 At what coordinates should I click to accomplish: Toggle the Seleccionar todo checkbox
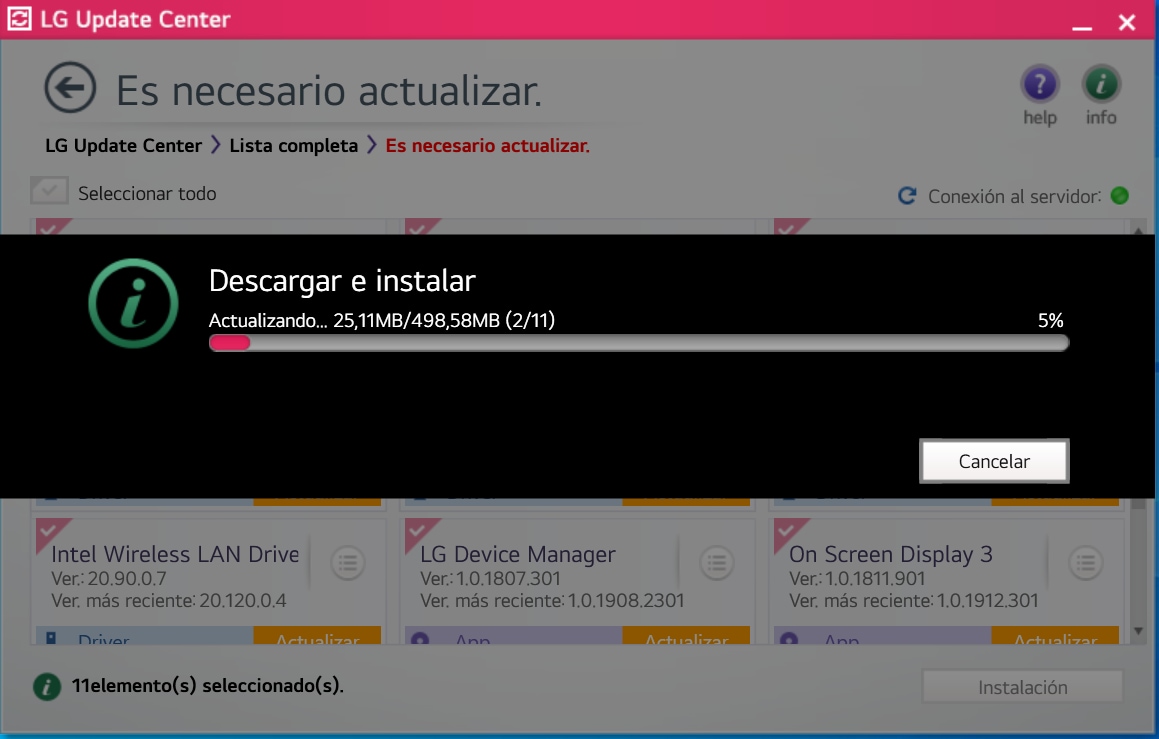click(x=49, y=191)
